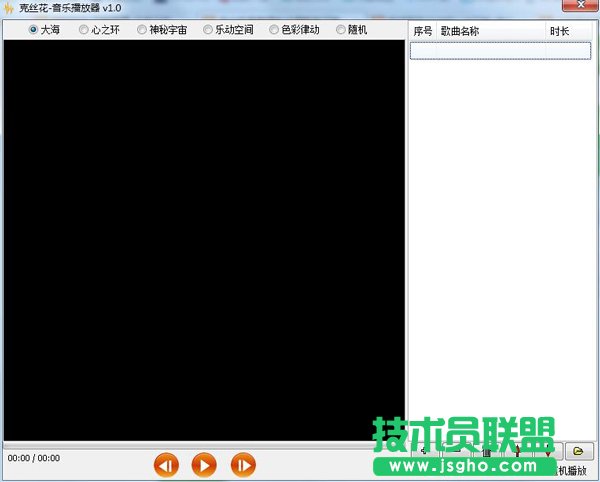The image size is (600, 482).
Task: Open music files with the folder button
Action: [579, 451]
